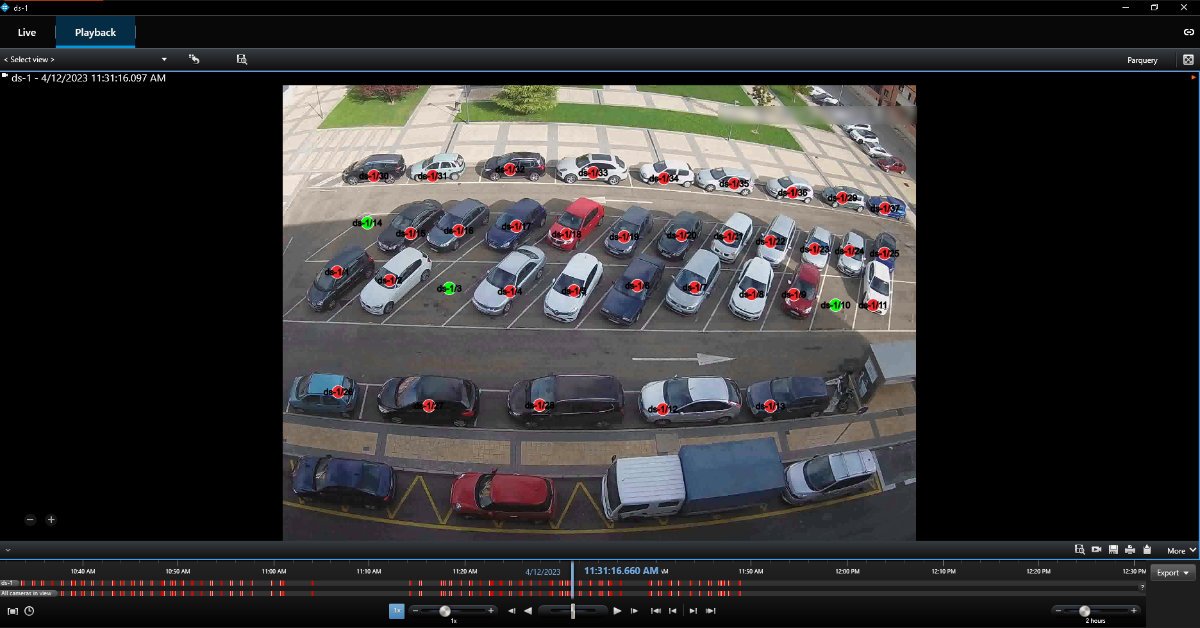The height and width of the screenshot is (628, 1200).
Task: Switch to the Live tab
Action: (x=27, y=33)
